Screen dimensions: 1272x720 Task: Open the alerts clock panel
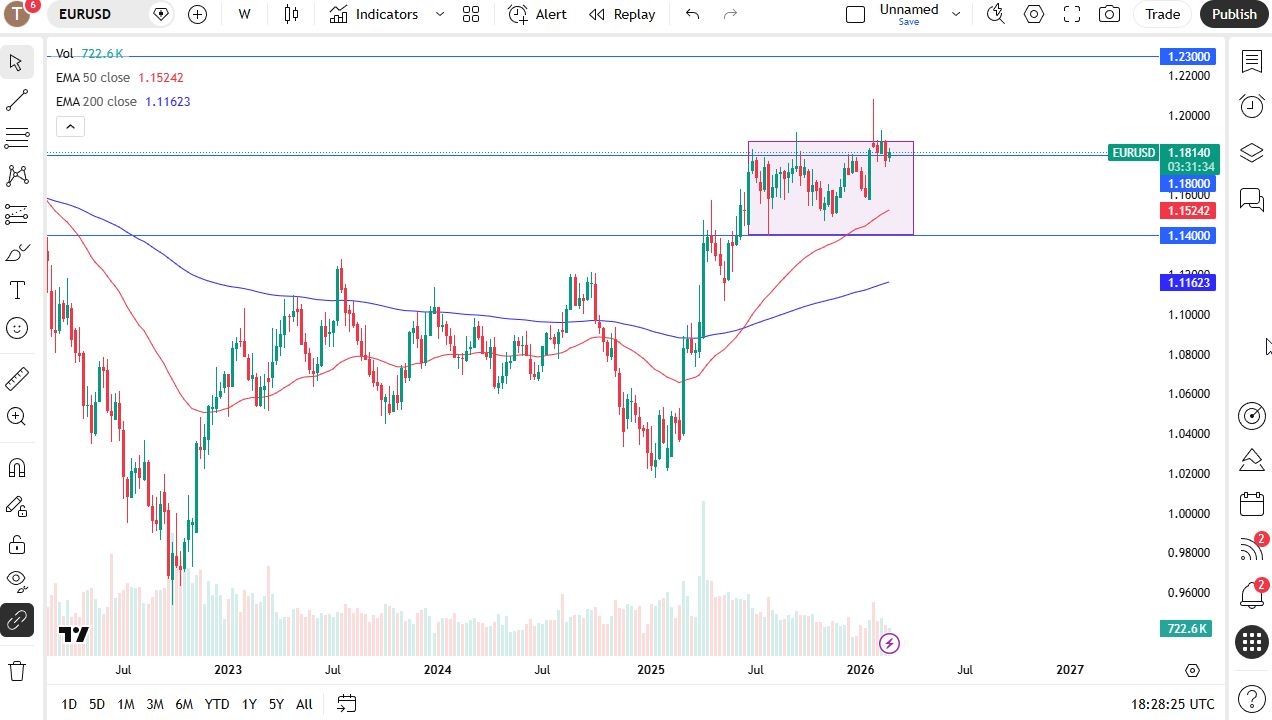pos(1251,106)
